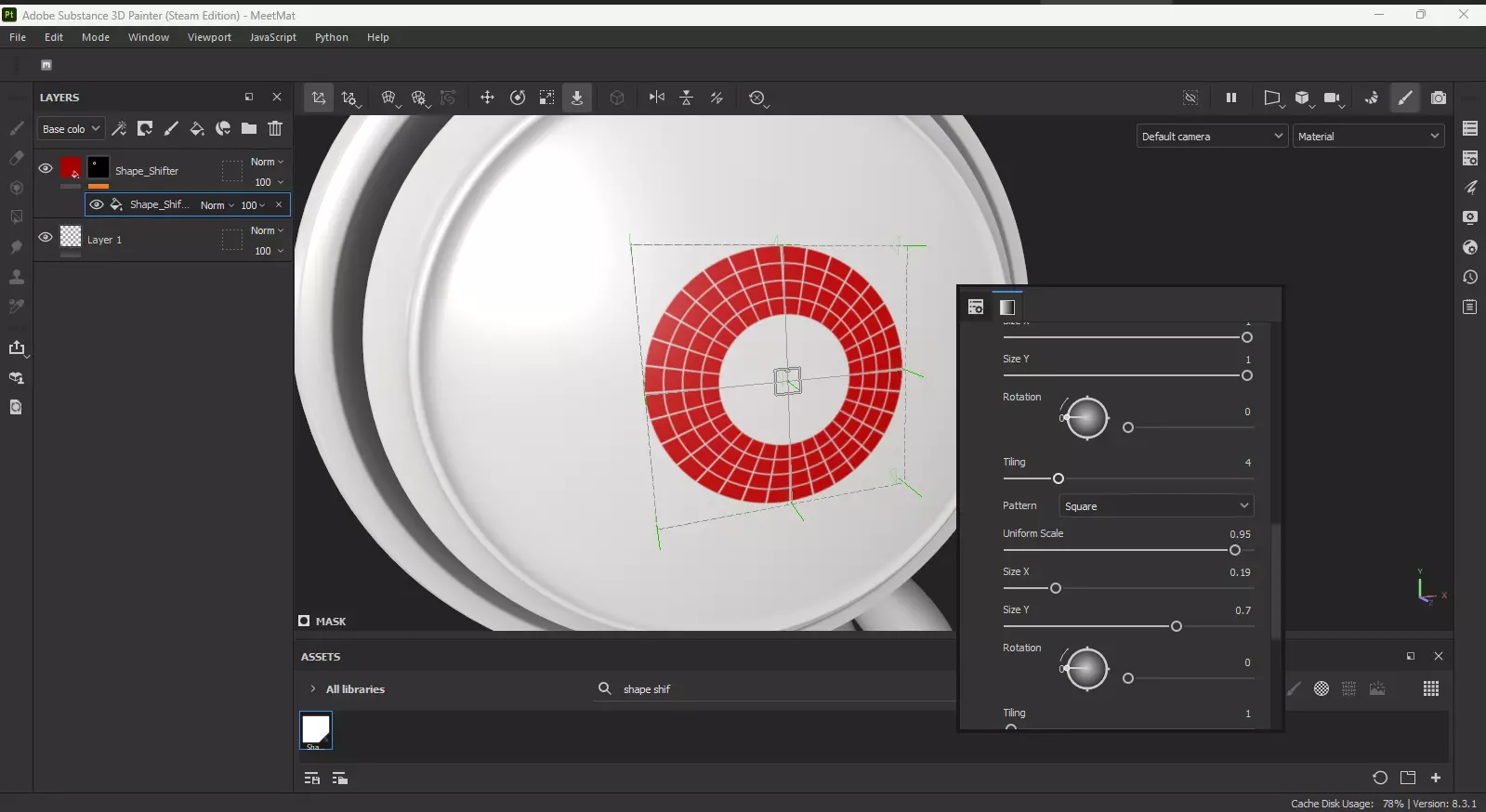Add a folder in Layers panel
Viewport: 1486px width, 812px height.
tap(249, 128)
